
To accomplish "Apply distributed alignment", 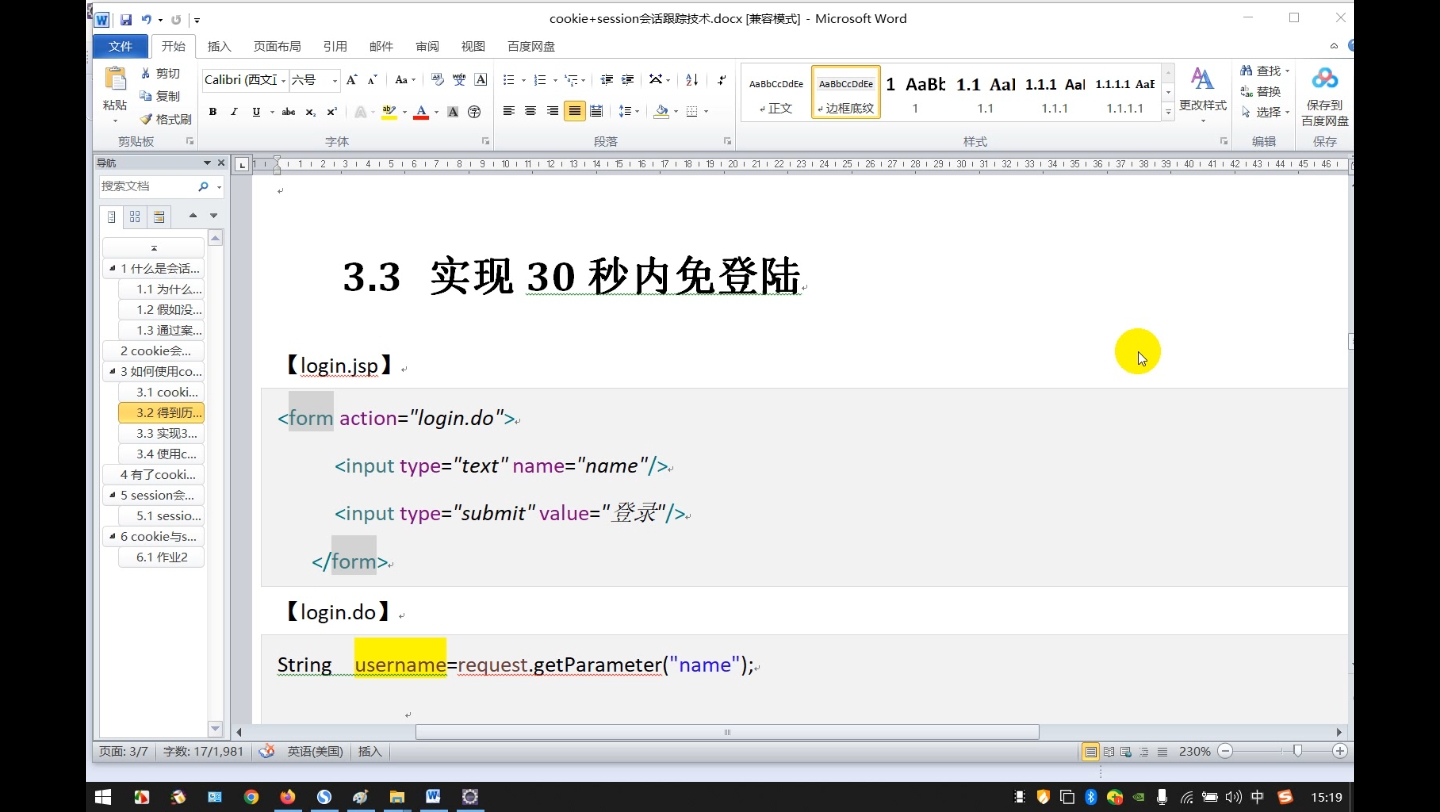I will pyautogui.click(x=596, y=111).
